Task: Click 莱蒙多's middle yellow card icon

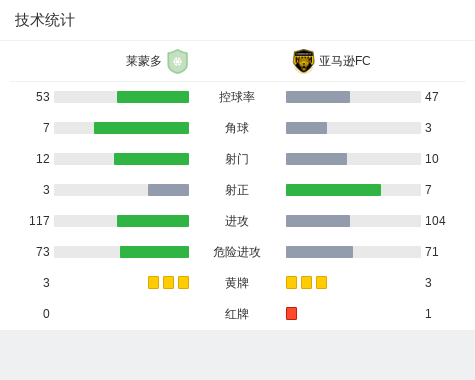Action: point(168,282)
